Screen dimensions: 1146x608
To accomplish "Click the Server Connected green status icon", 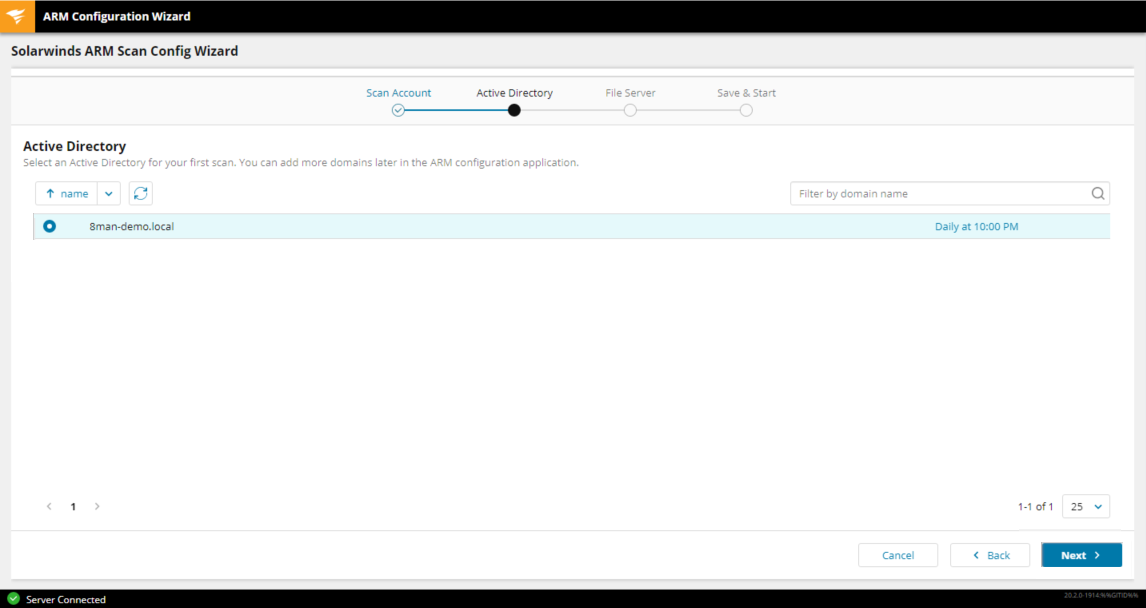I will 13,599.
